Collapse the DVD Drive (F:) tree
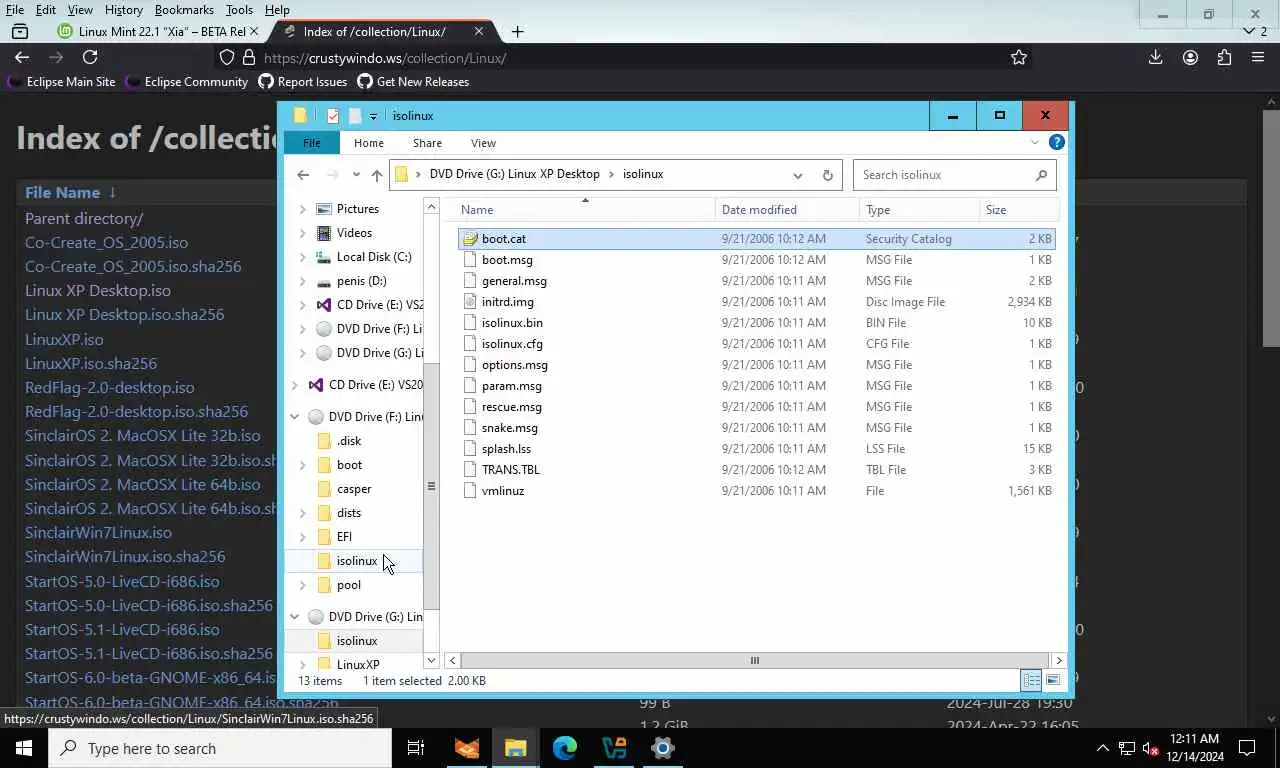The width and height of the screenshot is (1280, 768). 295,417
